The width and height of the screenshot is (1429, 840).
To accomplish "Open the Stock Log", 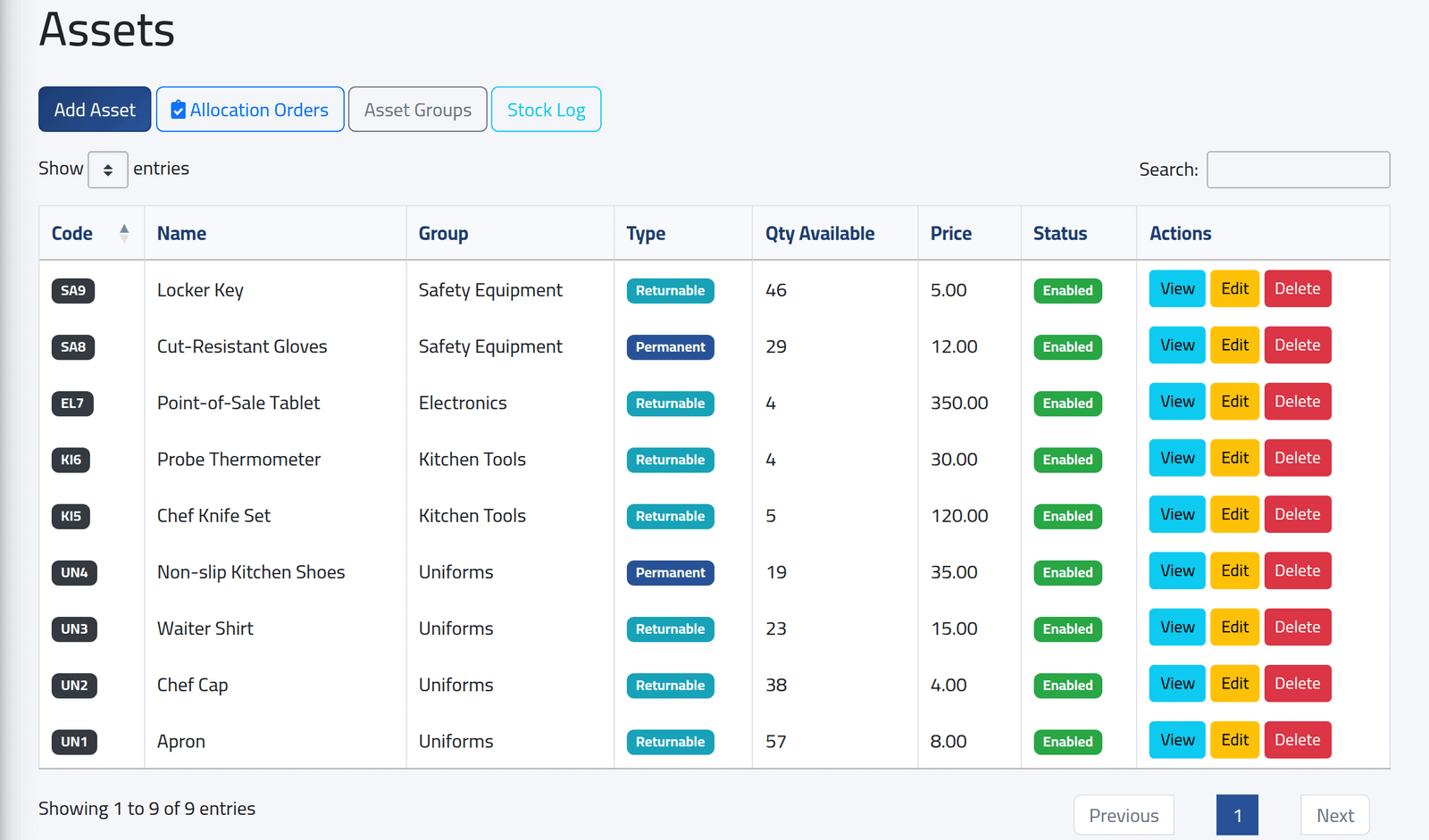I will pos(547,110).
